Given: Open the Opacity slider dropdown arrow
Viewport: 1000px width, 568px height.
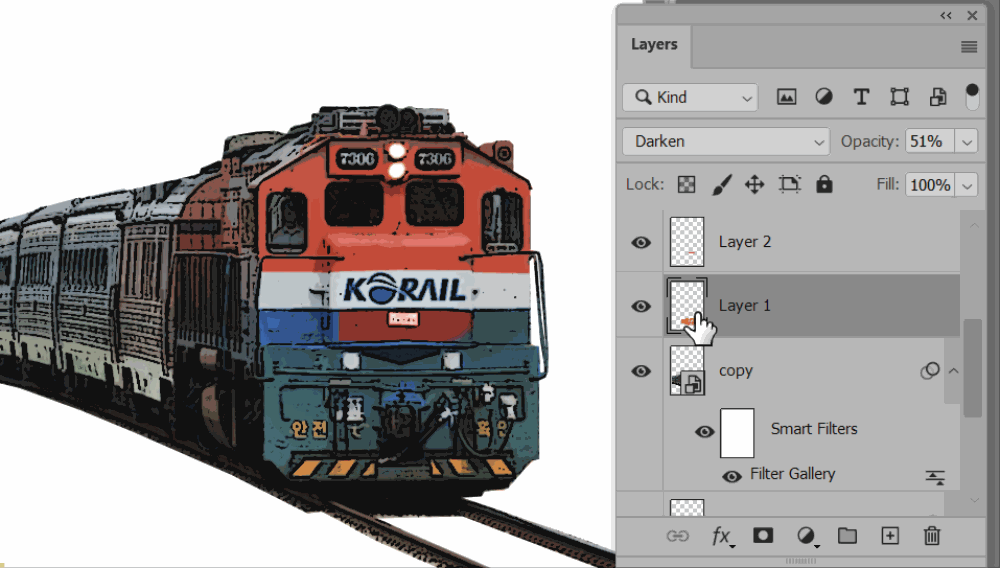Looking at the screenshot, I should pyautogui.click(x=966, y=142).
